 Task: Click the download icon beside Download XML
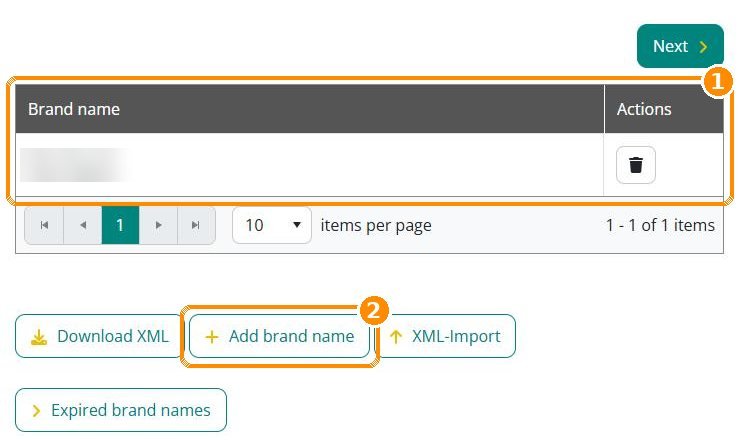[x=39, y=337]
